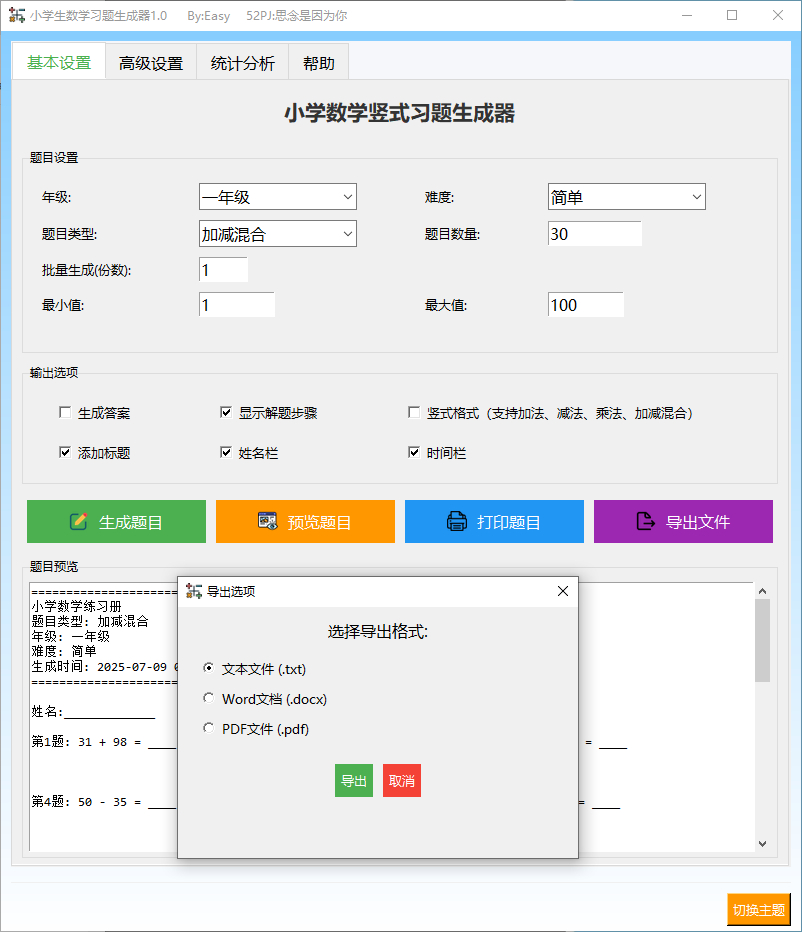Close the 导出选项 dialog with X

pyautogui.click(x=563, y=591)
